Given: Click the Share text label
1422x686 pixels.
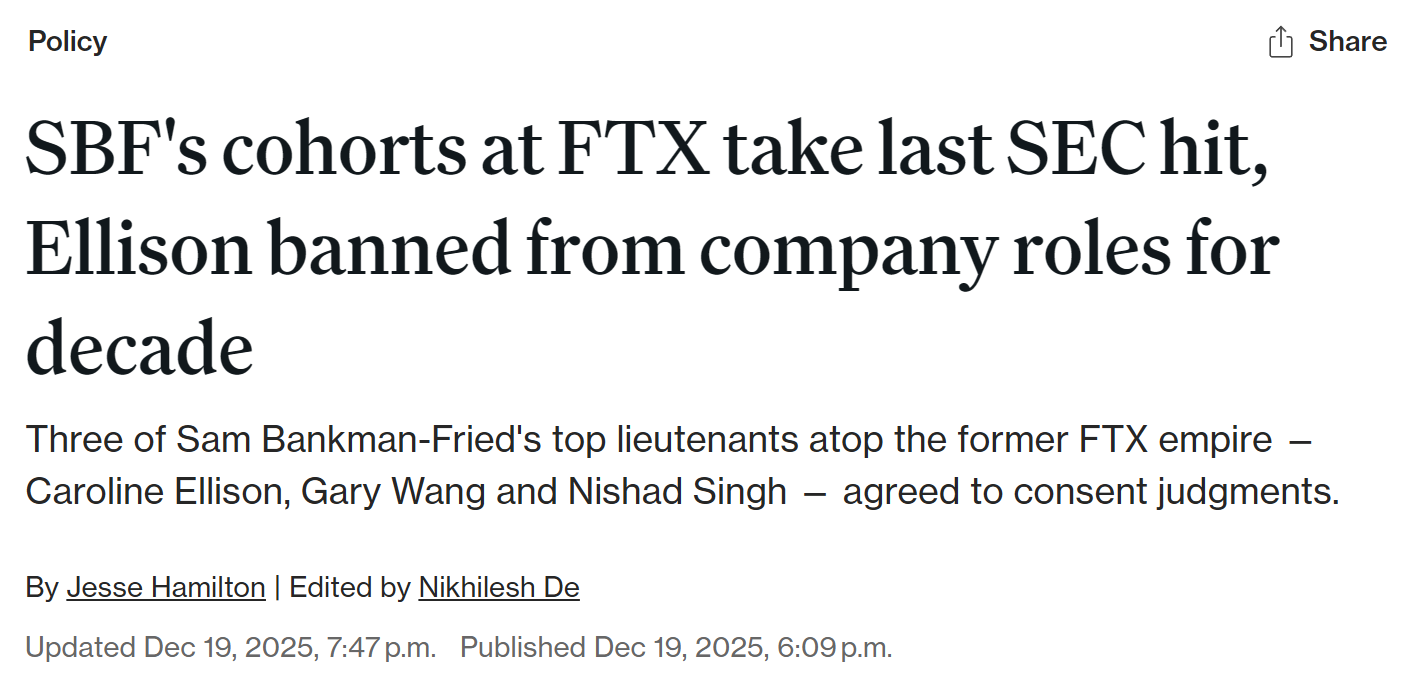Looking at the screenshot, I should tap(1347, 42).
